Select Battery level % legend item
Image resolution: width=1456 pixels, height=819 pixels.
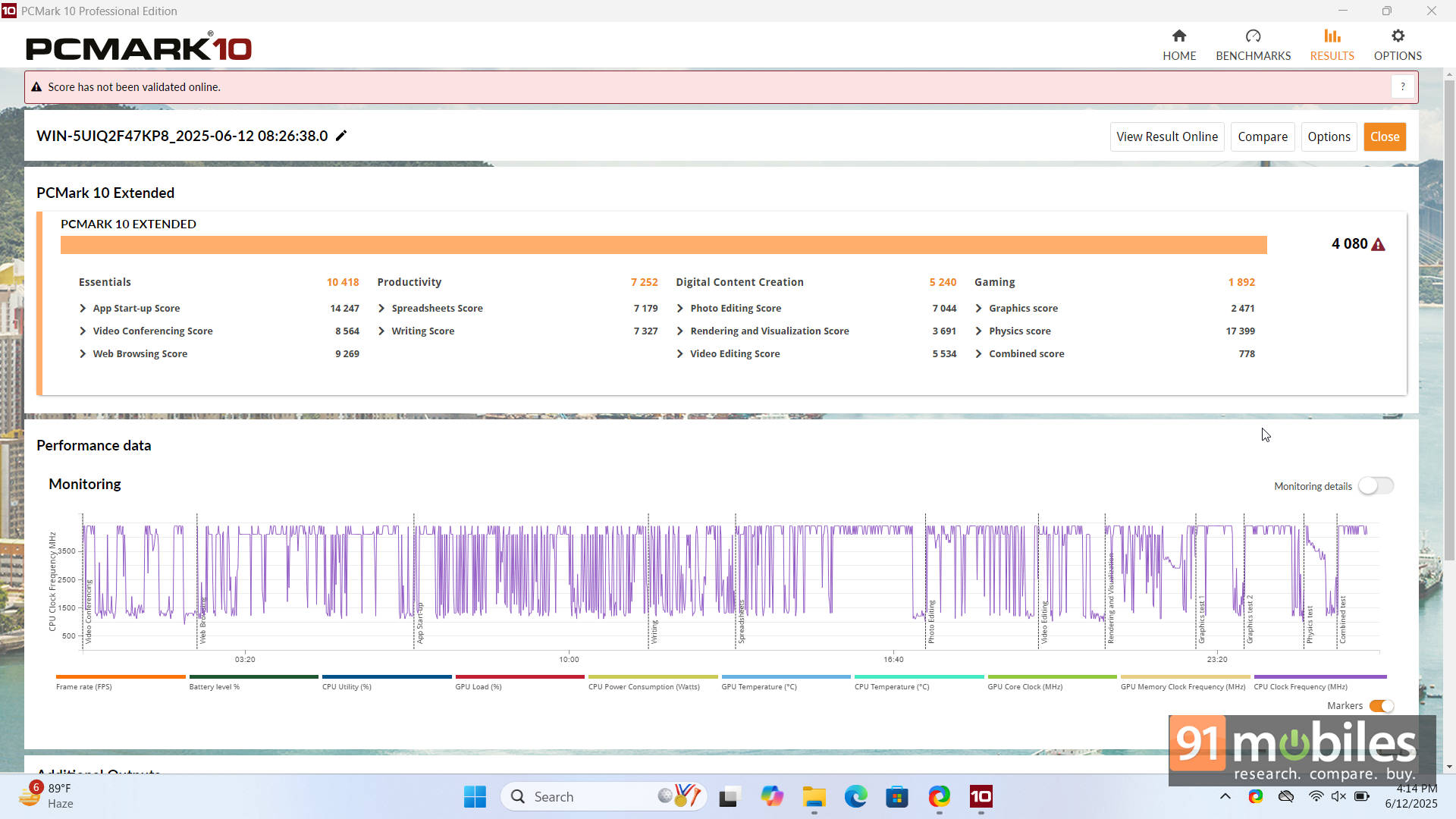tap(253, 682)
